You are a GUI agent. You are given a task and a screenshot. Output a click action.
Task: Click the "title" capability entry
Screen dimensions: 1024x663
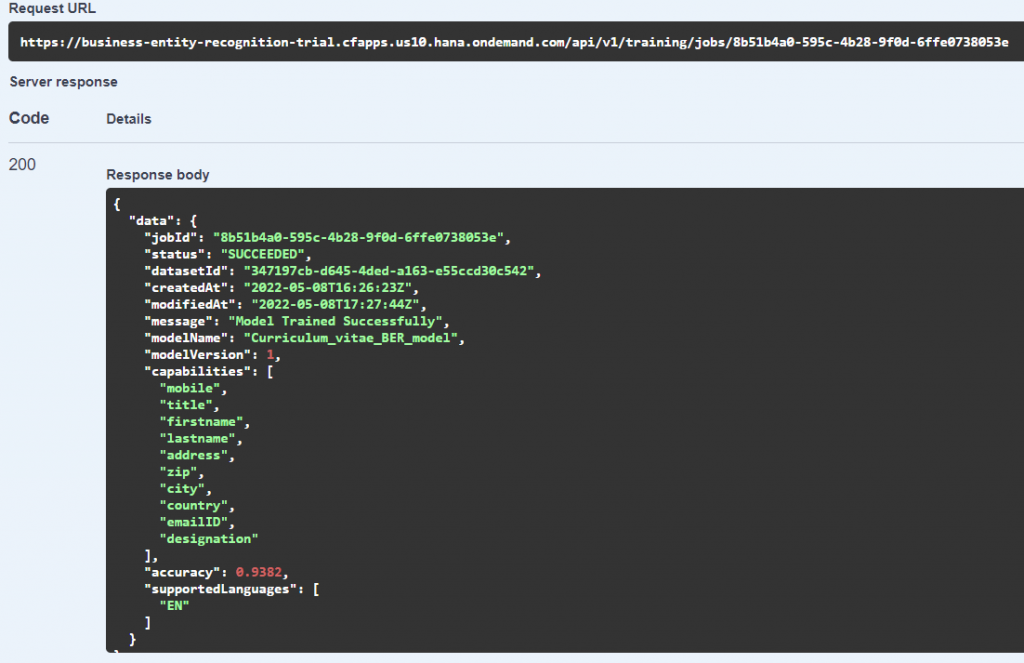[186, 405]
